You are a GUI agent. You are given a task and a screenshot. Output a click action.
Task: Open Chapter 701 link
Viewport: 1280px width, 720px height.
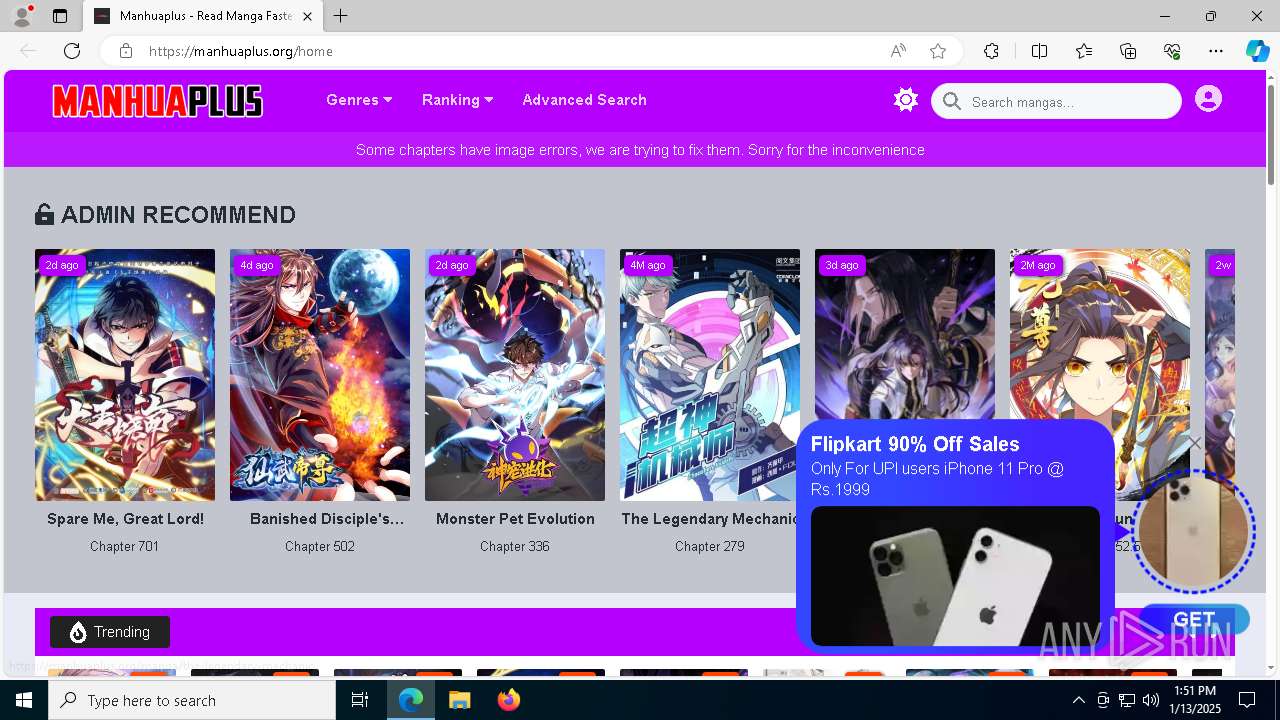click(x=125, y=546)
